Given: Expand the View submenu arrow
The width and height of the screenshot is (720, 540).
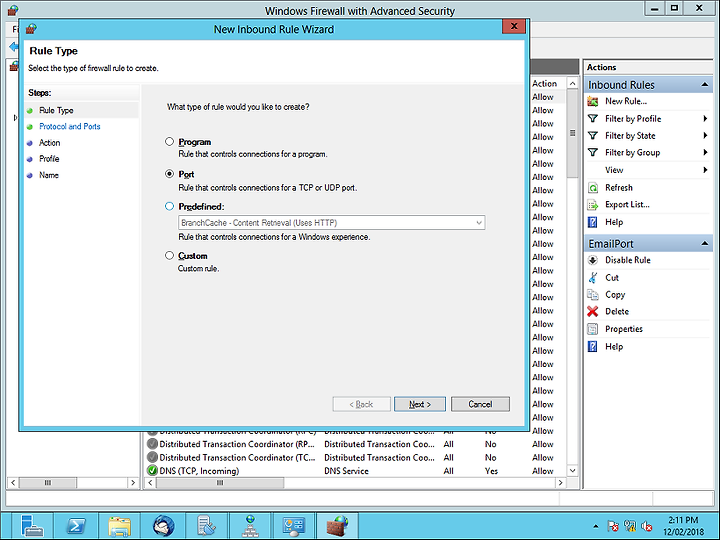Looking at the screenshot, I should click(705, 170).
